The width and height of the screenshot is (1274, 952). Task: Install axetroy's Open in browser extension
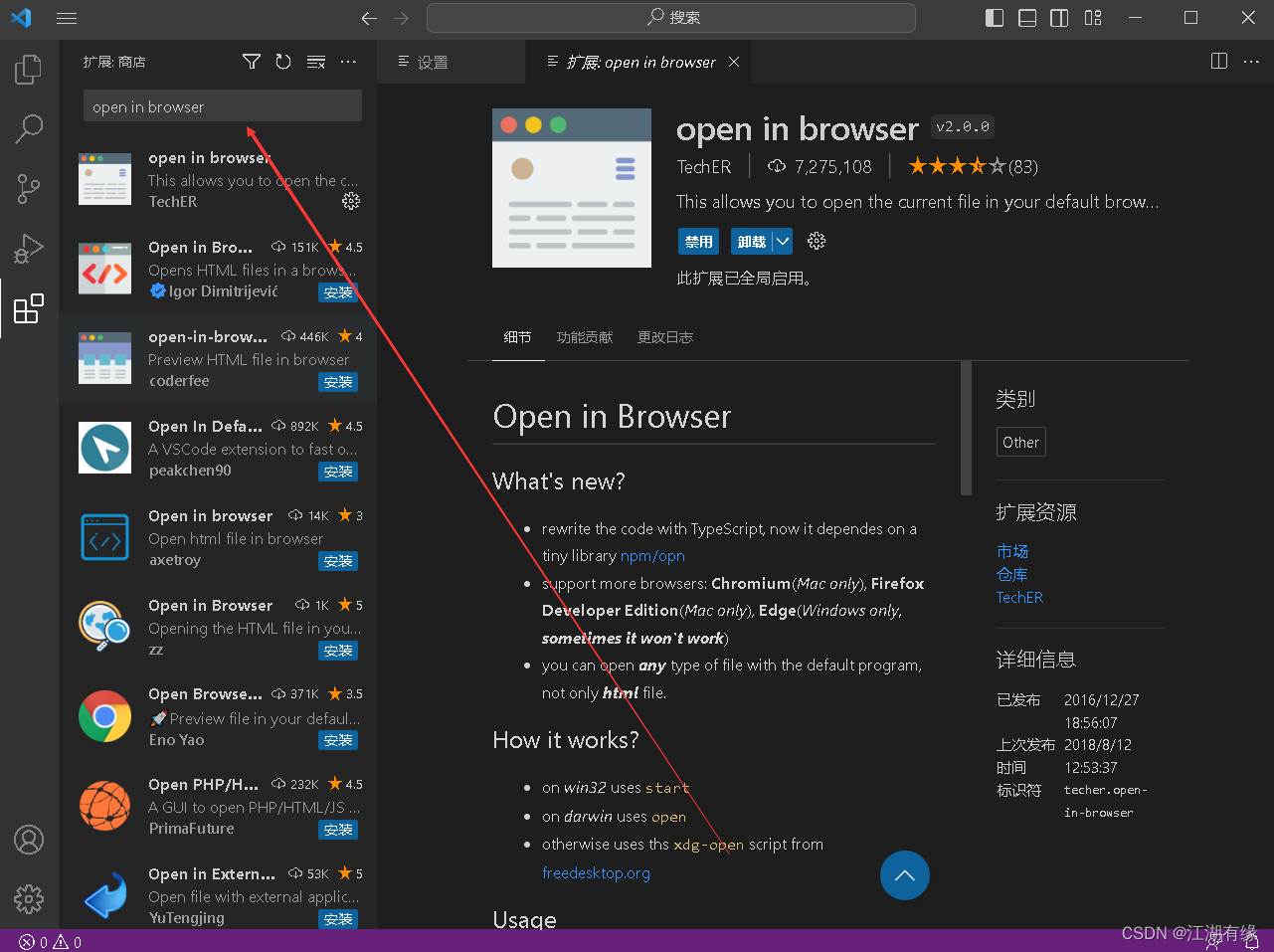338,561
